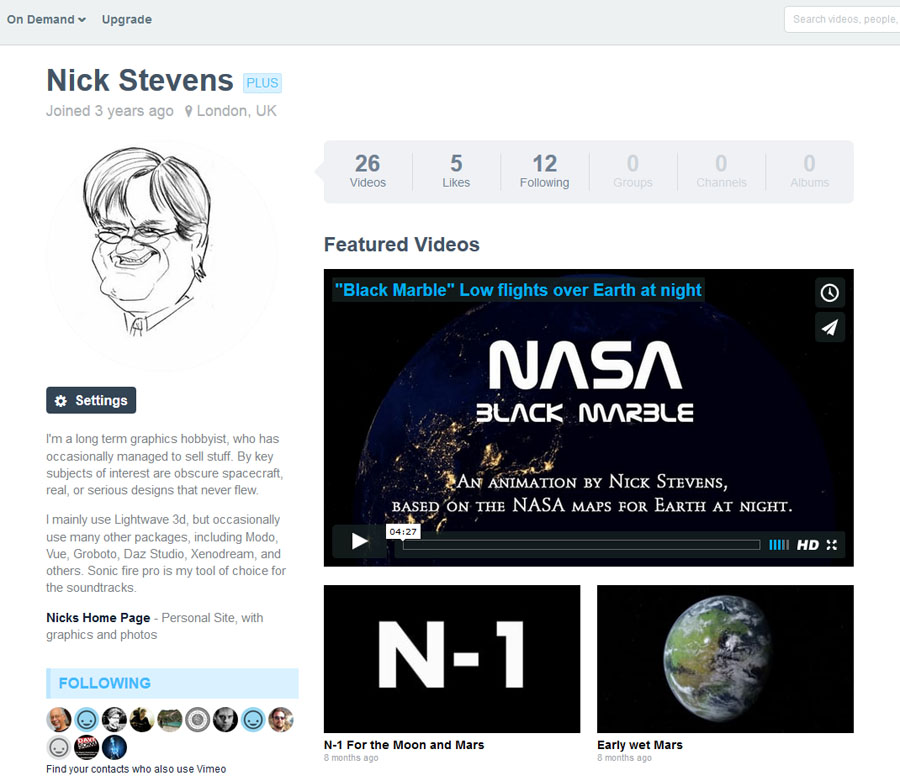Click the video progress bar in the player
The width and height of the screenshot is (900, 781).
[x=581, y=545]
